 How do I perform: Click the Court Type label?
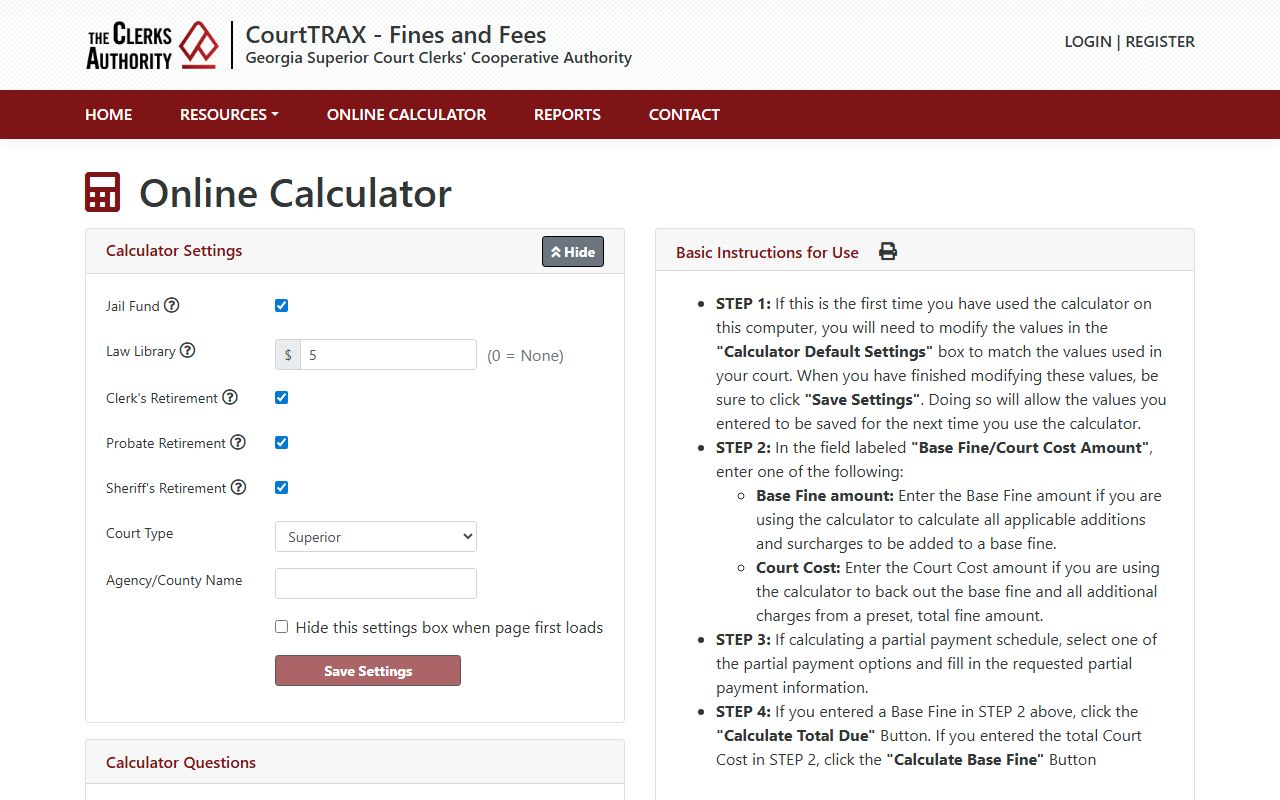(x=140, y=533)
